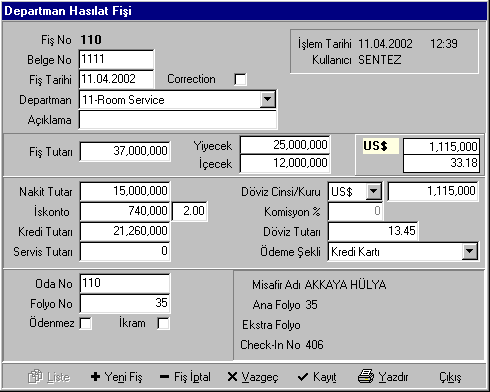Select the 11-Room Service department field
The height and width of the screenshot is (392, 490).
(178, 99)
